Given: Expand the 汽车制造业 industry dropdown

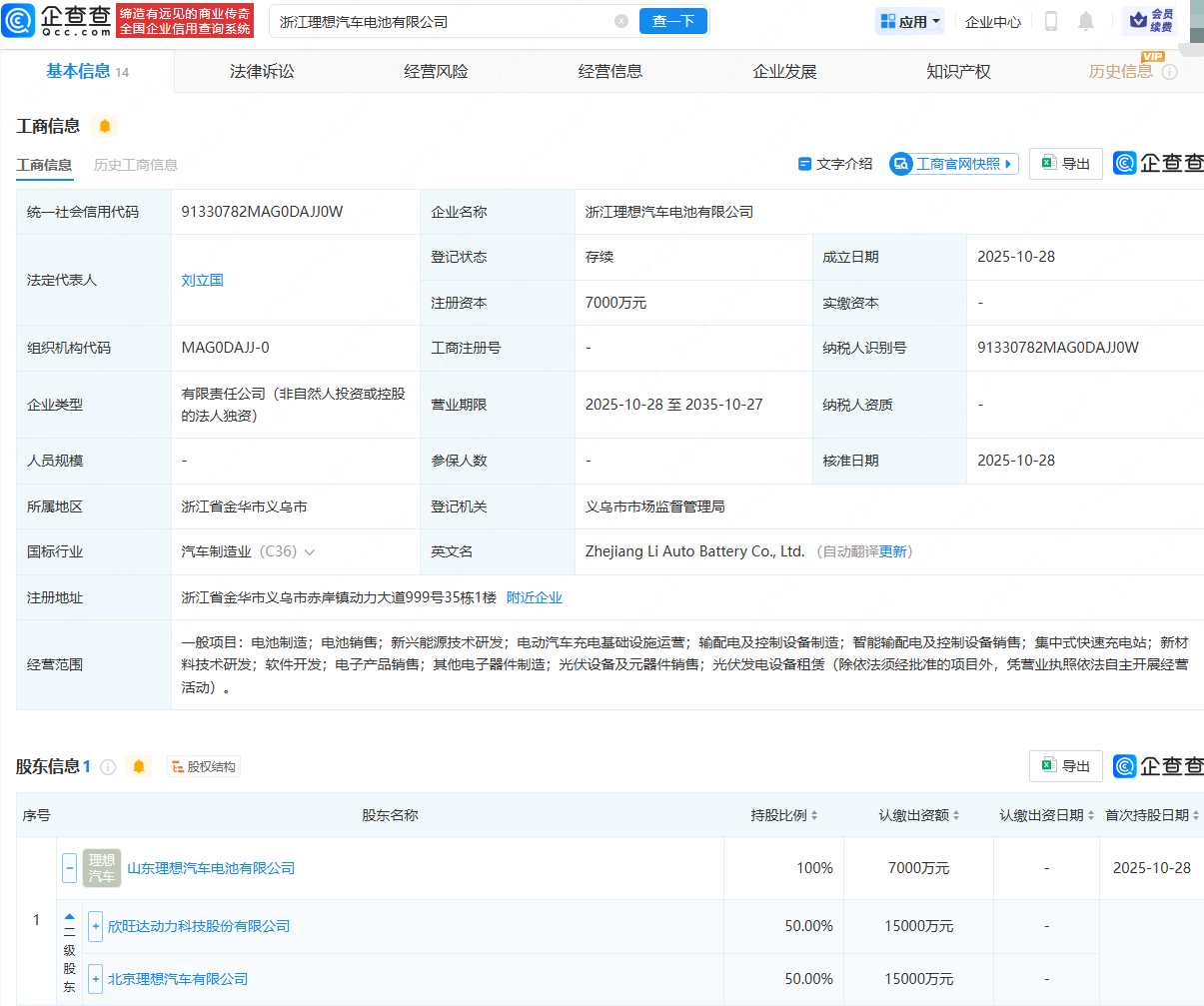Looking at the screenshot, I should tap(310, 552).
